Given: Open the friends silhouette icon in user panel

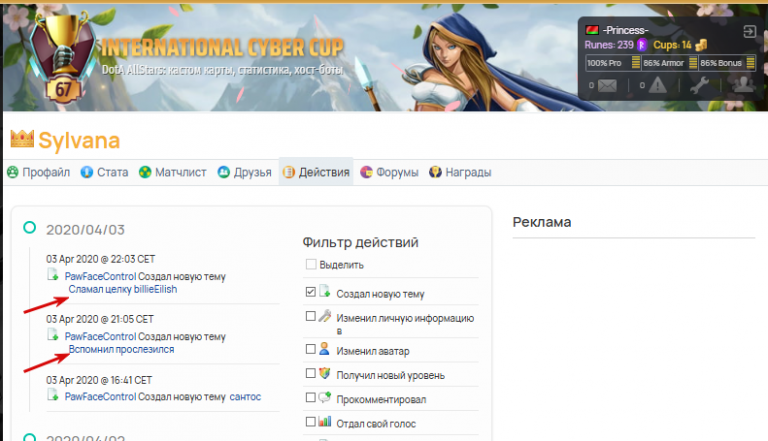Looking at the screenshot, I should click(743, 84).
